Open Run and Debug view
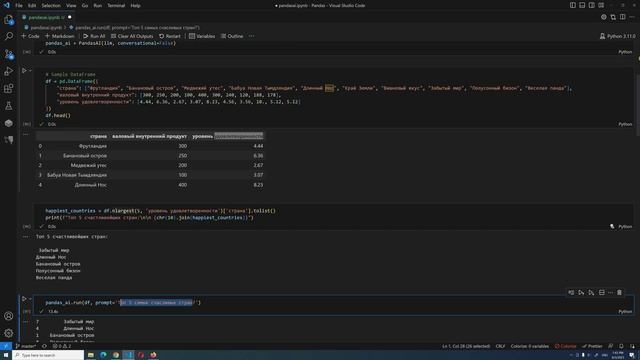 coord(9,71)
